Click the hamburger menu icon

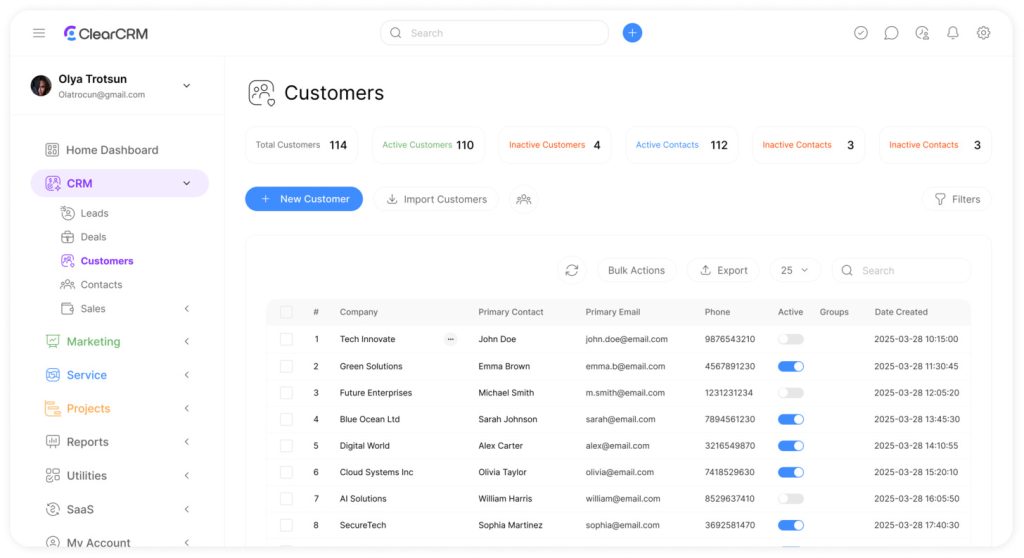pos(39,33)
